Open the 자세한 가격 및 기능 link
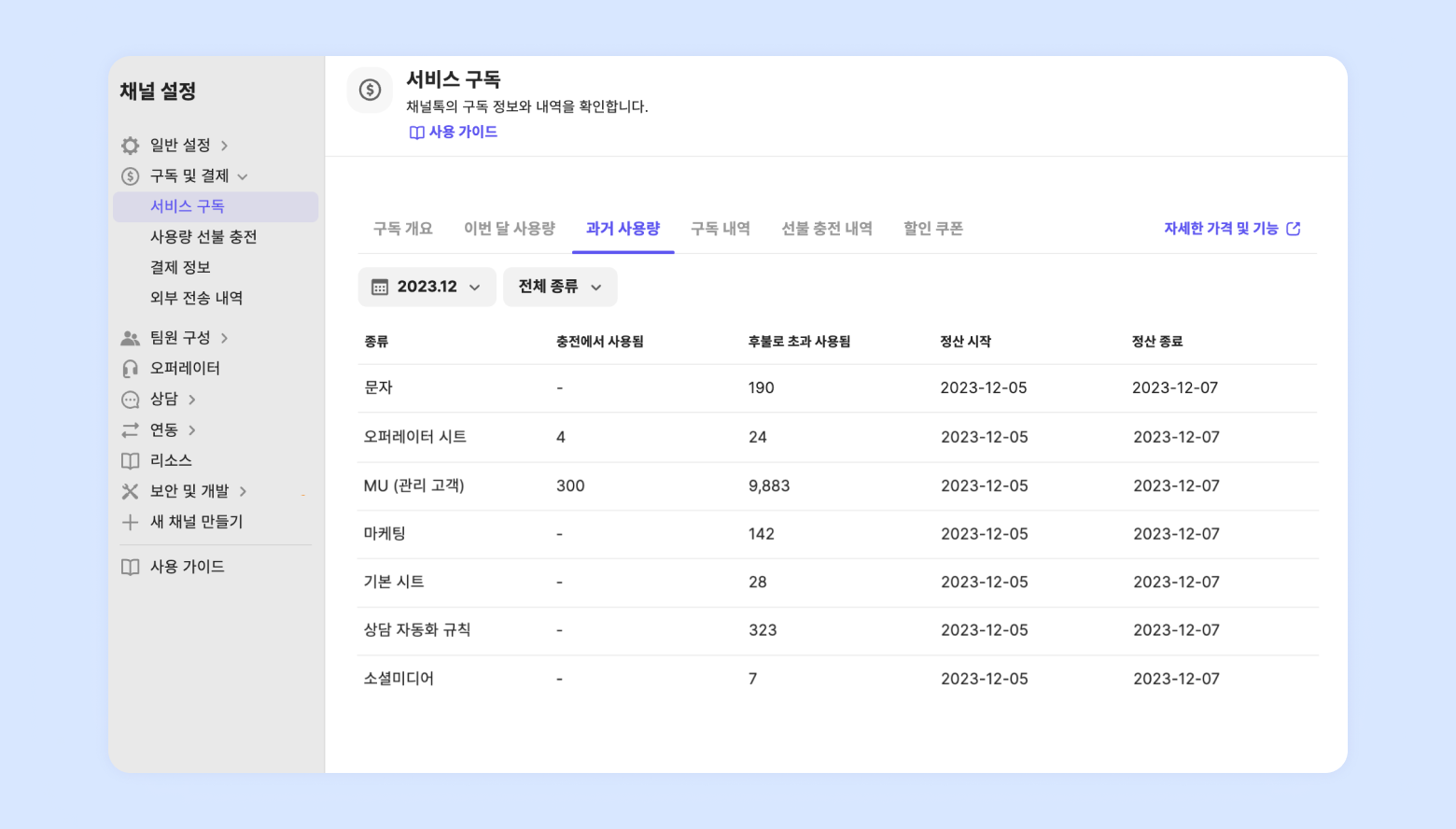The height and width of the screenshot is (829, 1456). point(1231,229)
